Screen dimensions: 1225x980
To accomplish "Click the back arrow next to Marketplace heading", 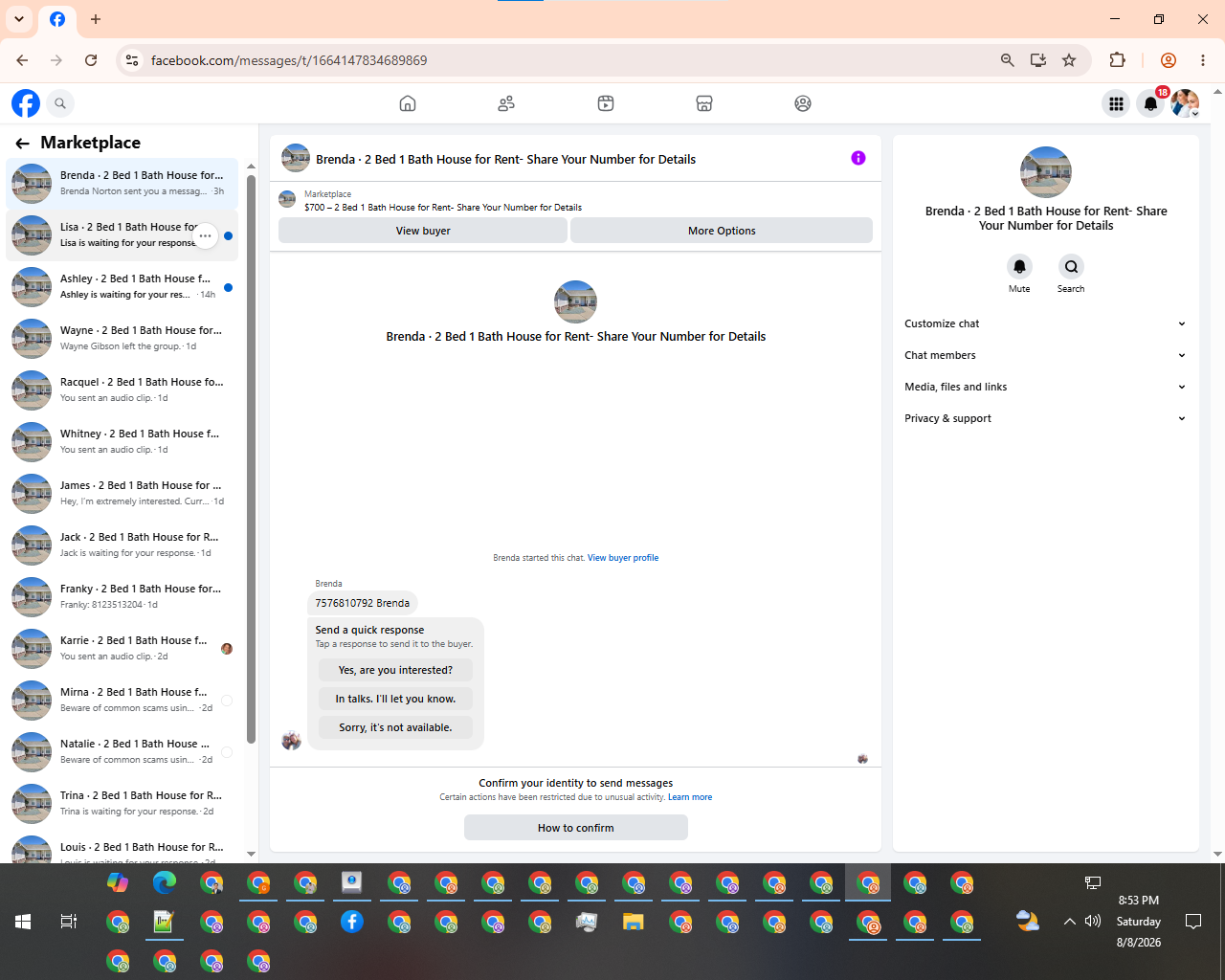I will 22,143.
